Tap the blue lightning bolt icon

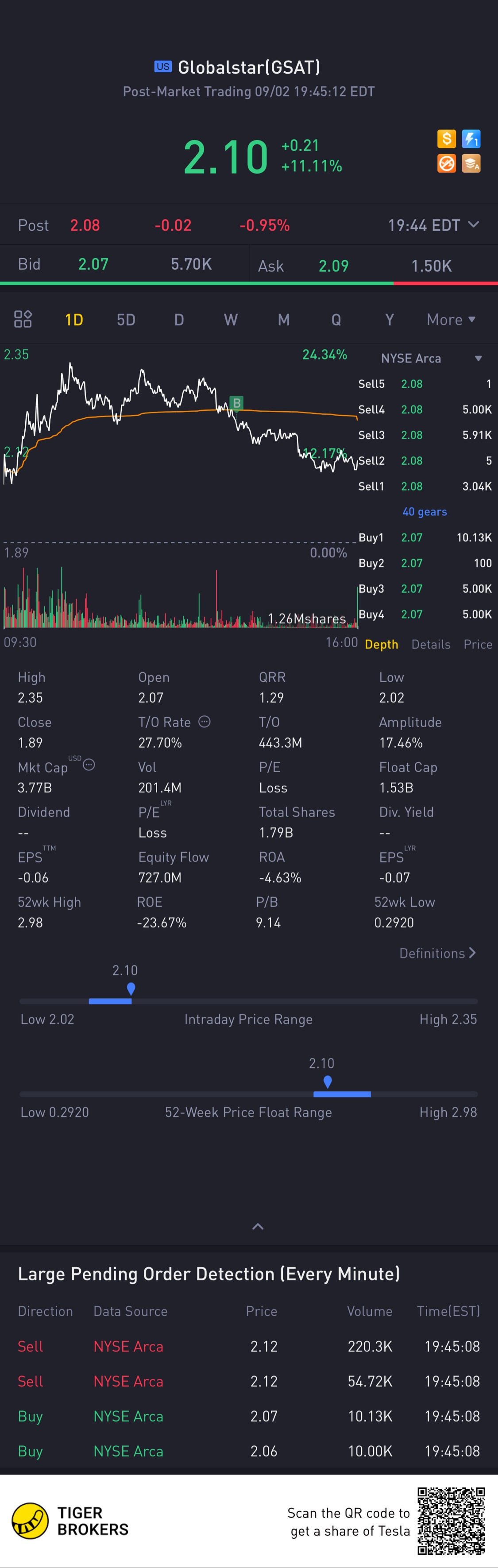point(471,139)
